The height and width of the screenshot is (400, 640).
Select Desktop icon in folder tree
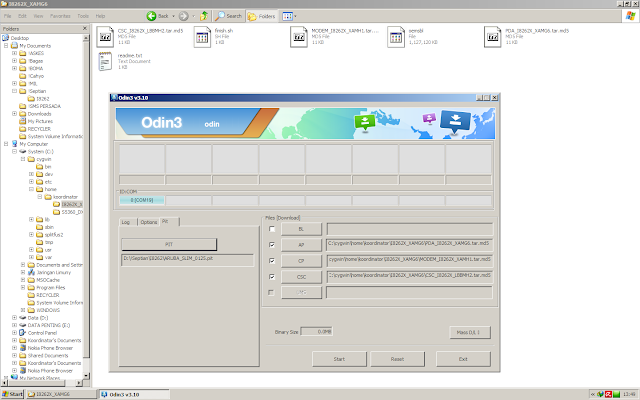point(5,38)
